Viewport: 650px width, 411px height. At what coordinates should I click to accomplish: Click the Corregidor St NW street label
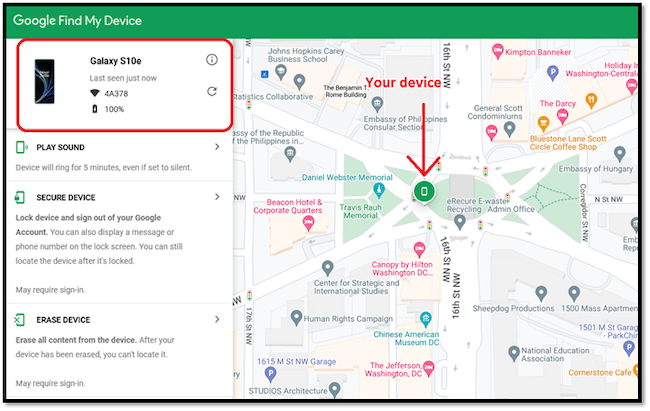583,212
